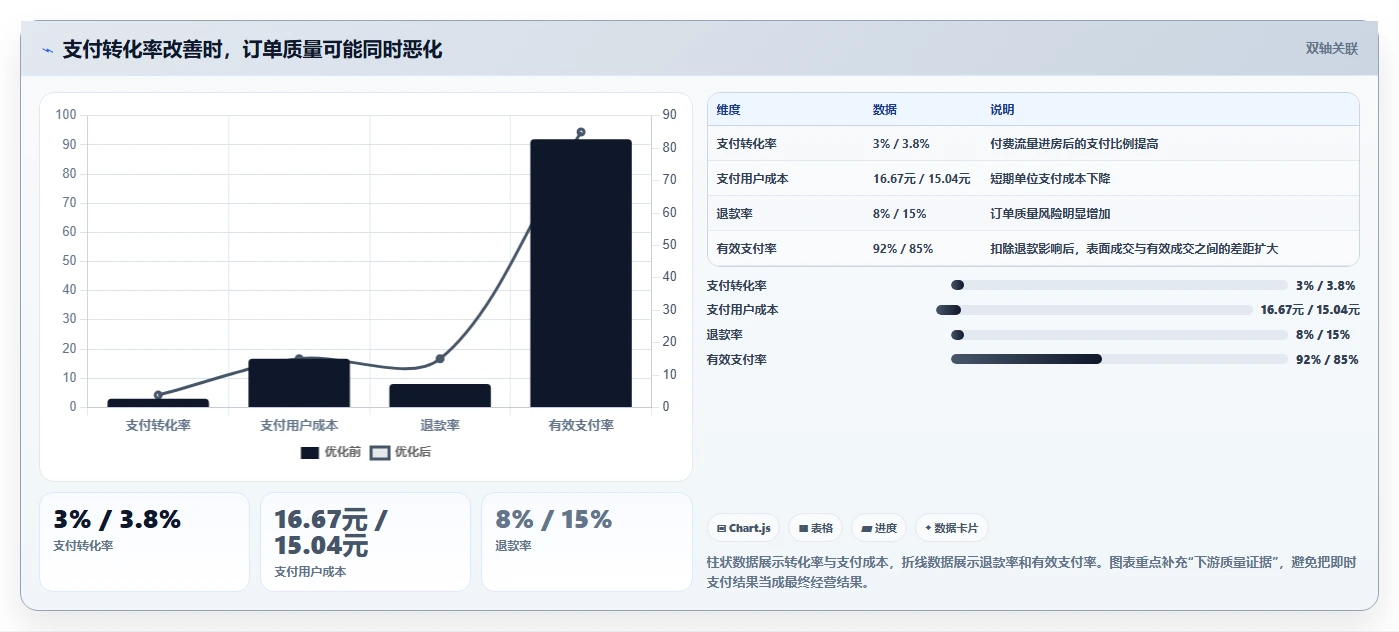This screenshot has width=1399, height=632.
Task: Click 16.67元 / 15.04元 value beside progress bar
Action: point(1309,310)
